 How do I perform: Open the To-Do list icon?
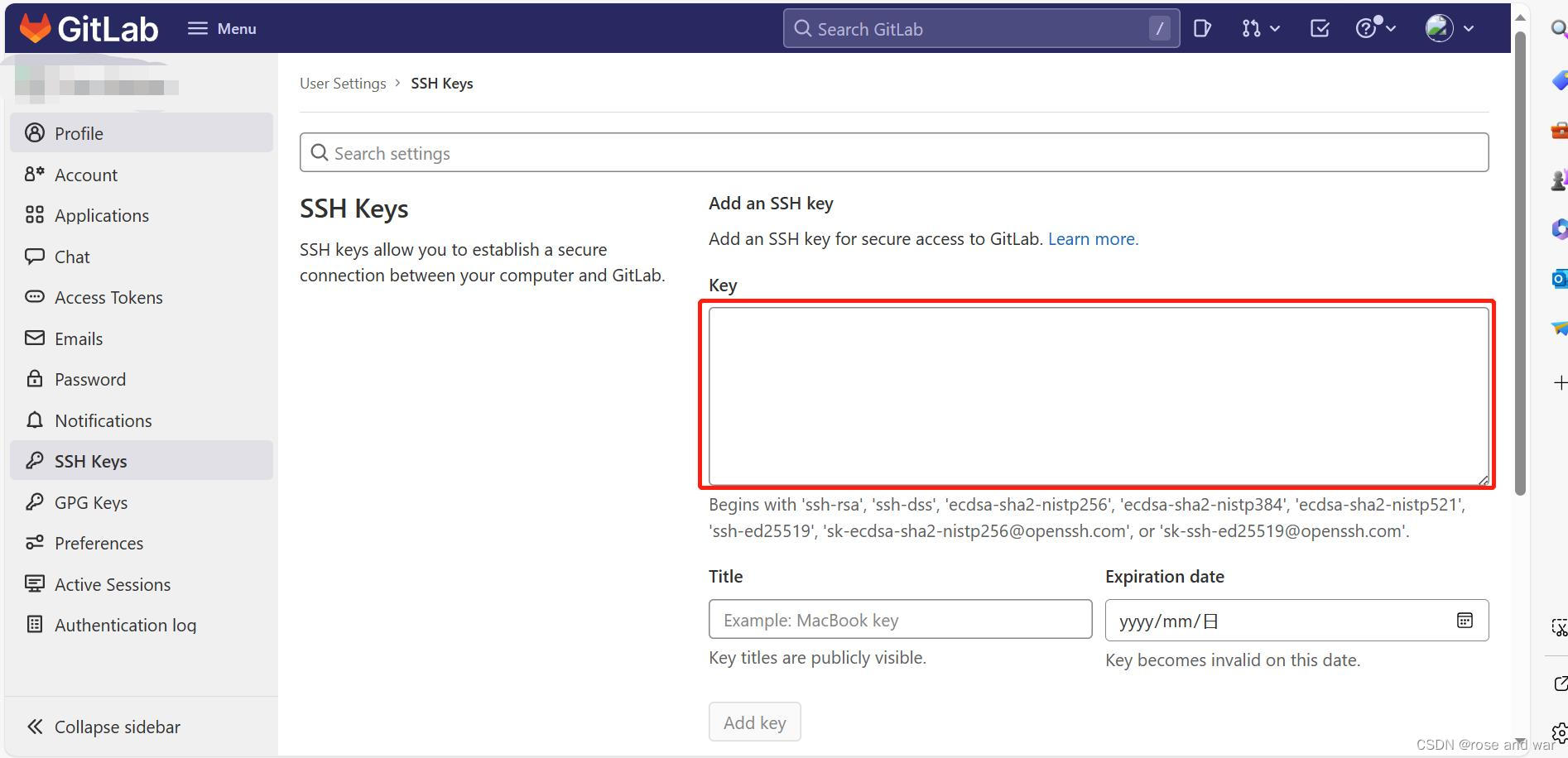pos(1320,28)
